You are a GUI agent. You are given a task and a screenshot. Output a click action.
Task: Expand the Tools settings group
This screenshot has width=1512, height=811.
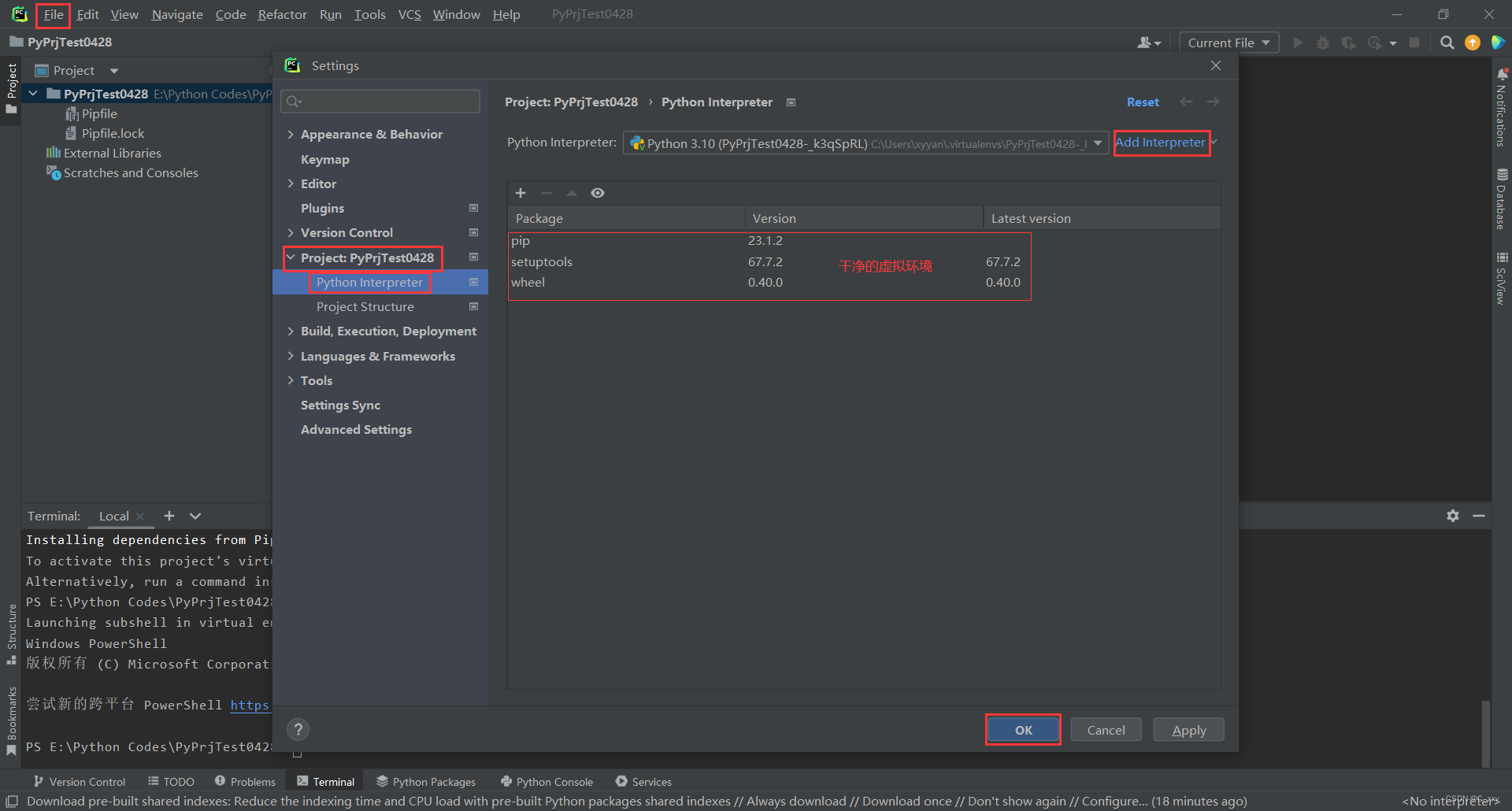pyautogui.click(x=291, y=380)
